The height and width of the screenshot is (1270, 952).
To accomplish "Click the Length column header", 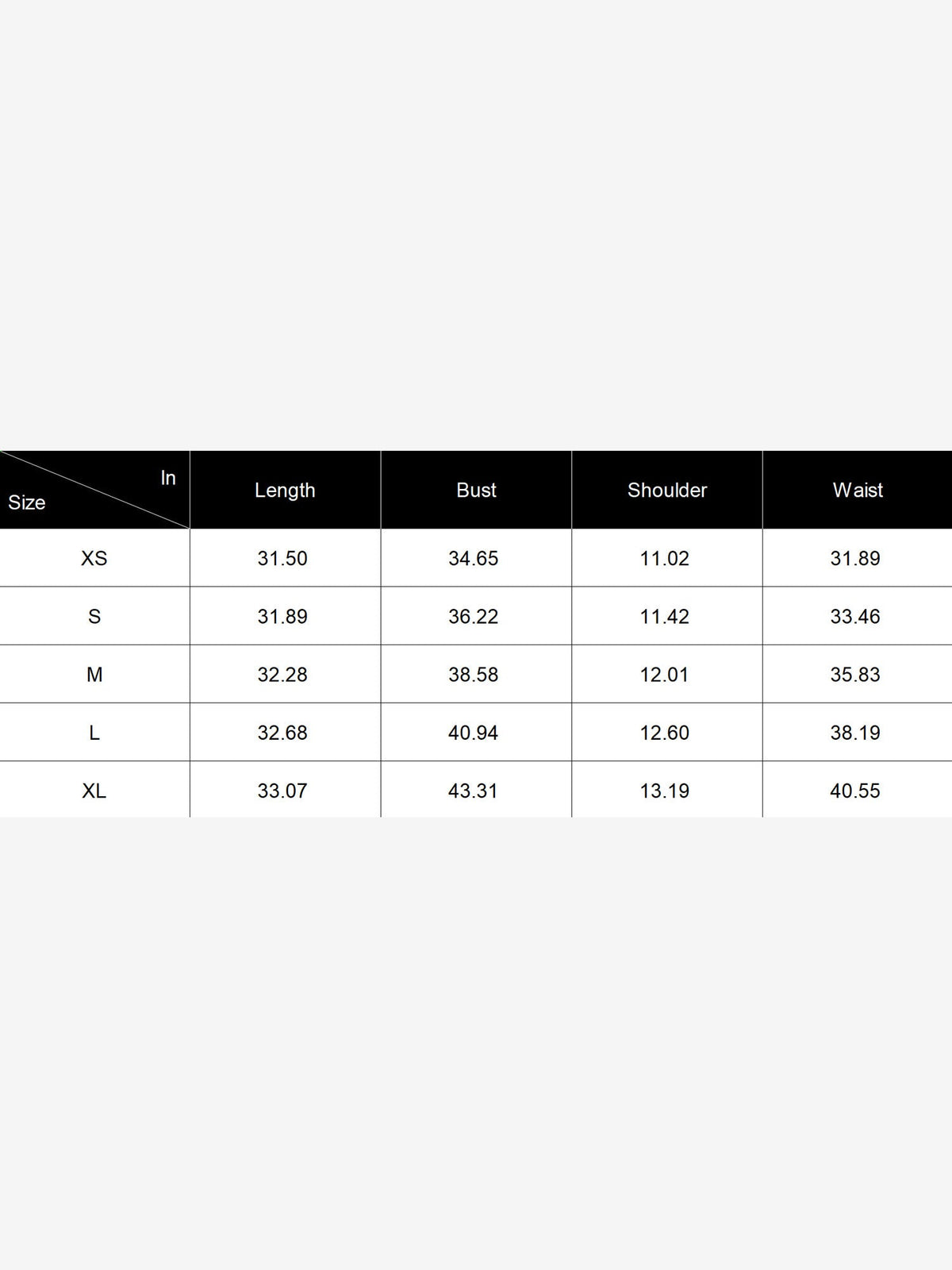I will click(285, 490).
